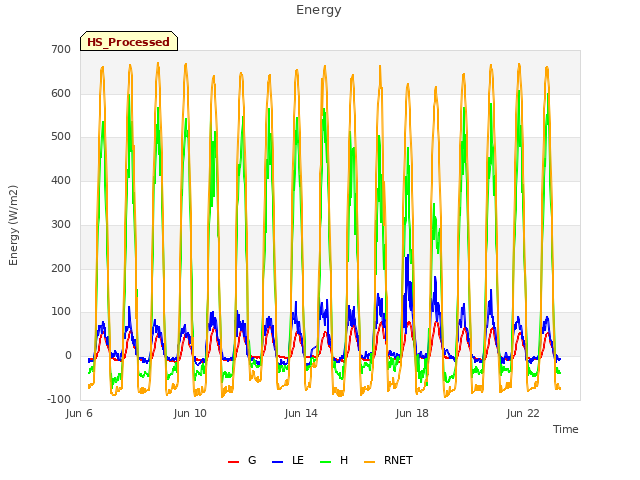
Task: Click the blue LE legend swatch
Action: 278,462
